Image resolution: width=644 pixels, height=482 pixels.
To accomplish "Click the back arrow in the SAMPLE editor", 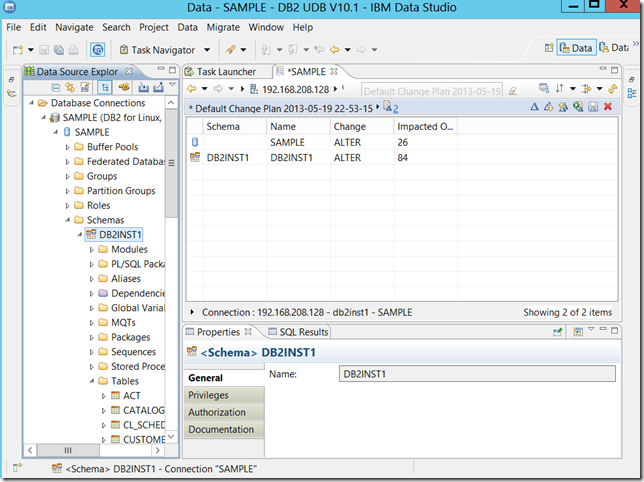I will [x=193, y=89].
